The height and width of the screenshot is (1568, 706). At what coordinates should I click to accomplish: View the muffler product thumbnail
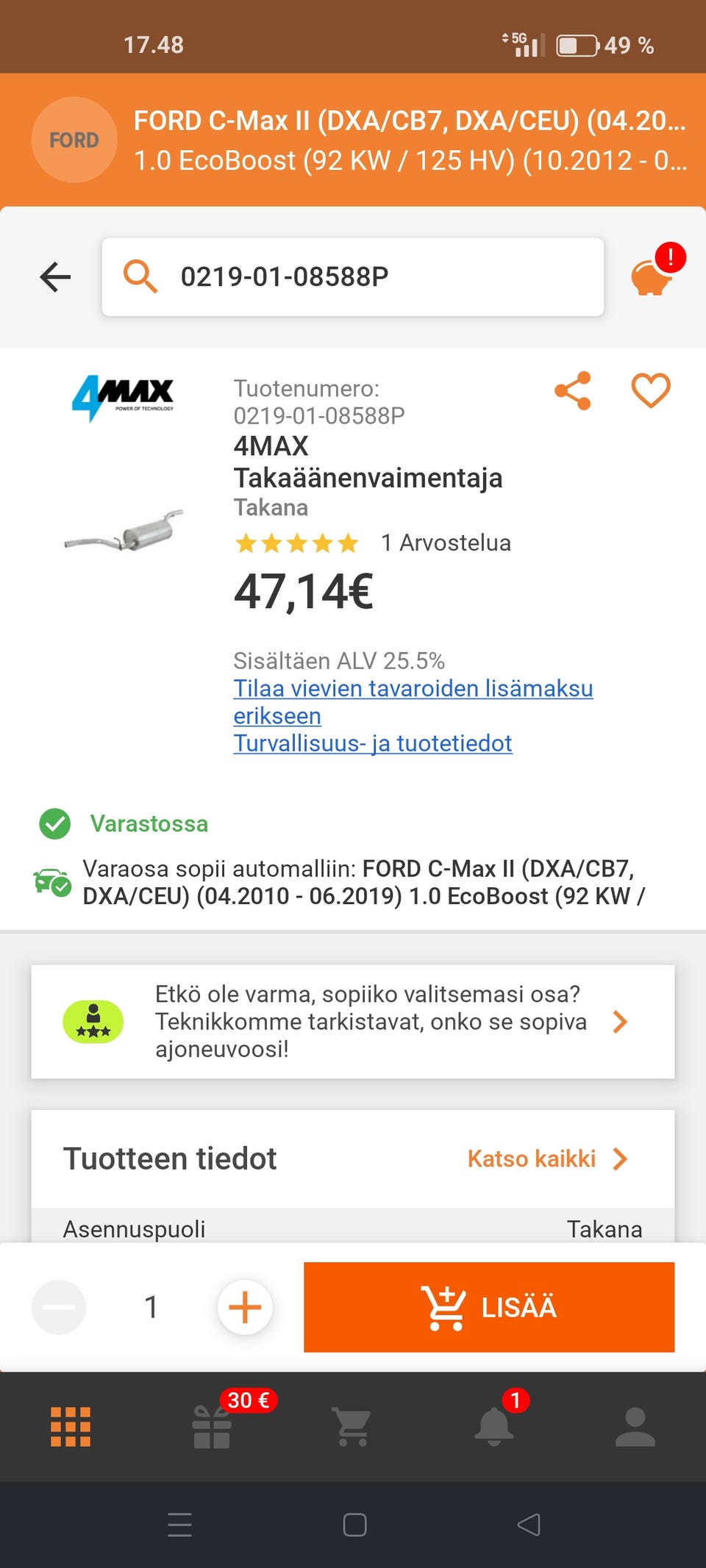click(x=124, y=531)
